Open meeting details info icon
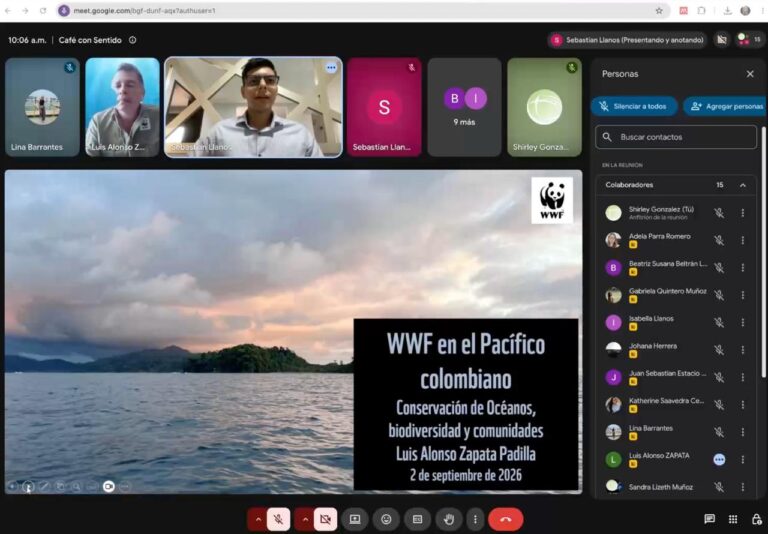 pos(133,40)
